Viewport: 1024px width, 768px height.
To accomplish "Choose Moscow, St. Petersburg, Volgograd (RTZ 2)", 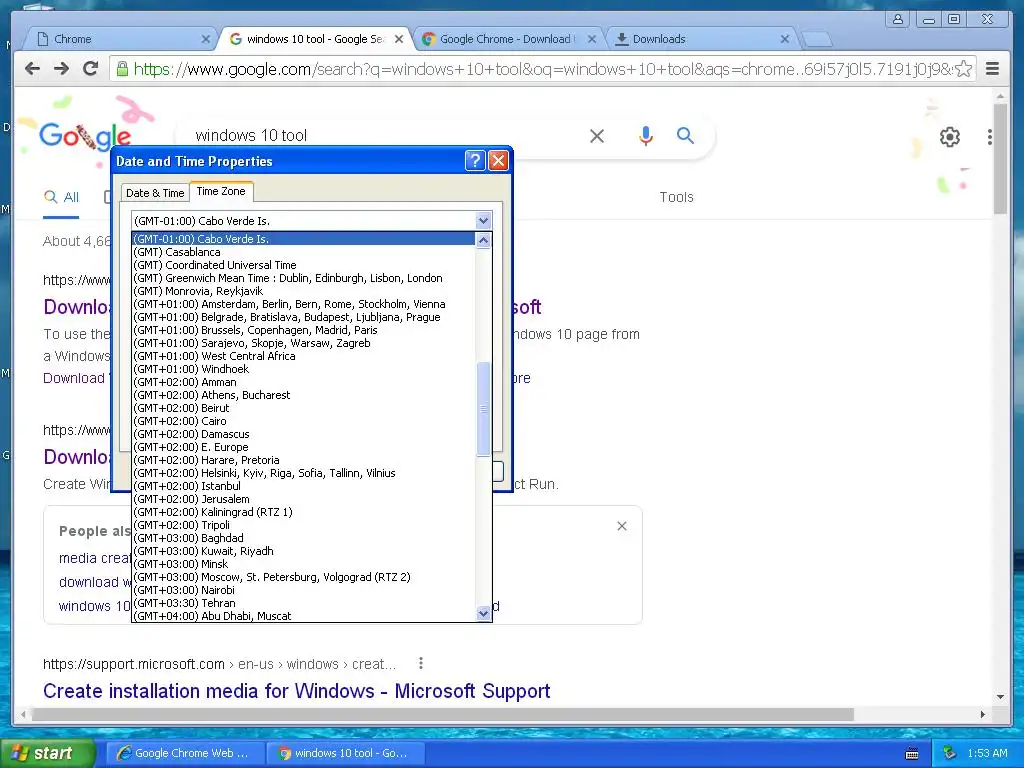I will 303,577.
